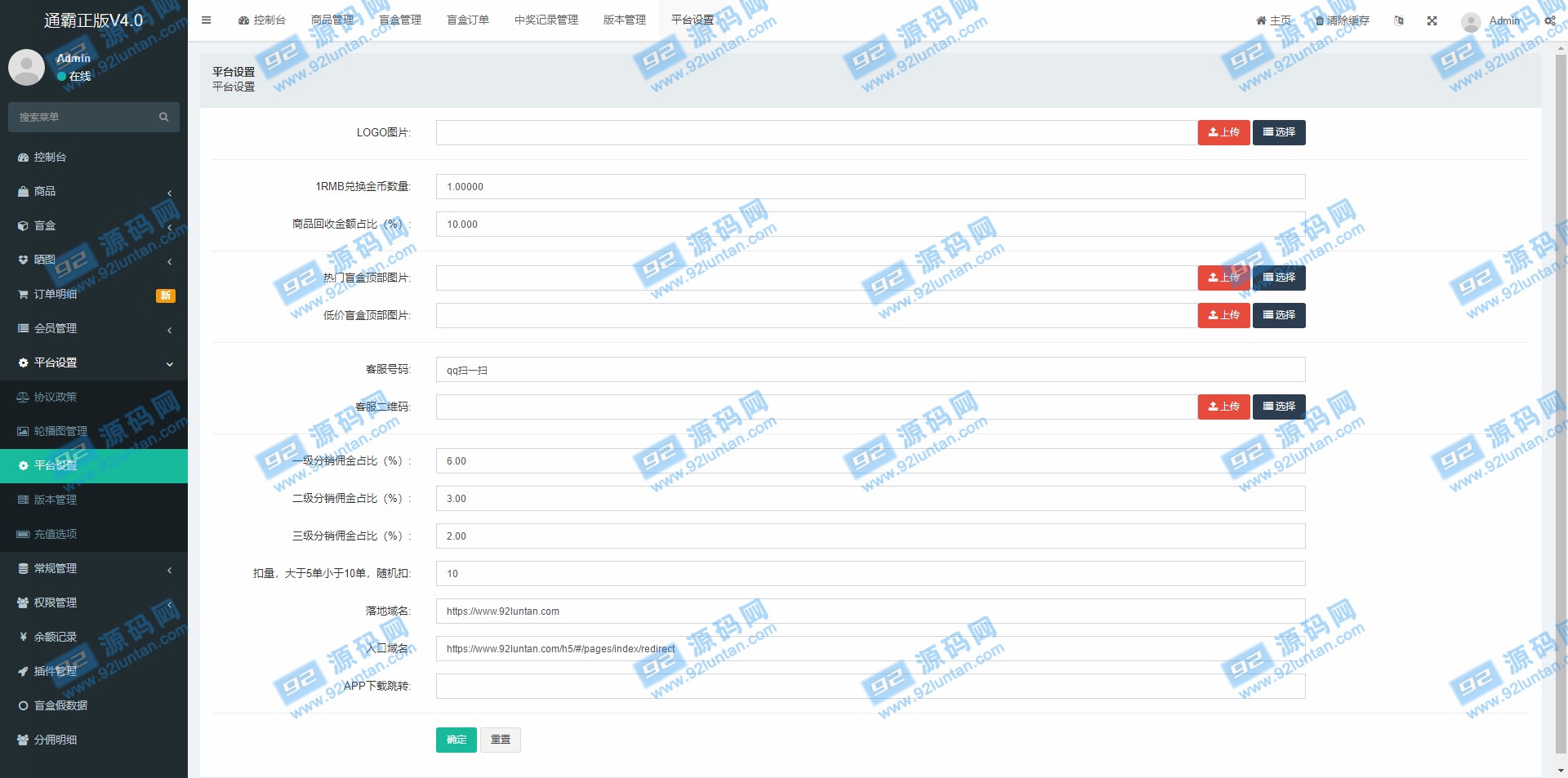Focus the 1RMB兑换金币数量 input field
1568x778 pixels.
click(x=871, y=186)
